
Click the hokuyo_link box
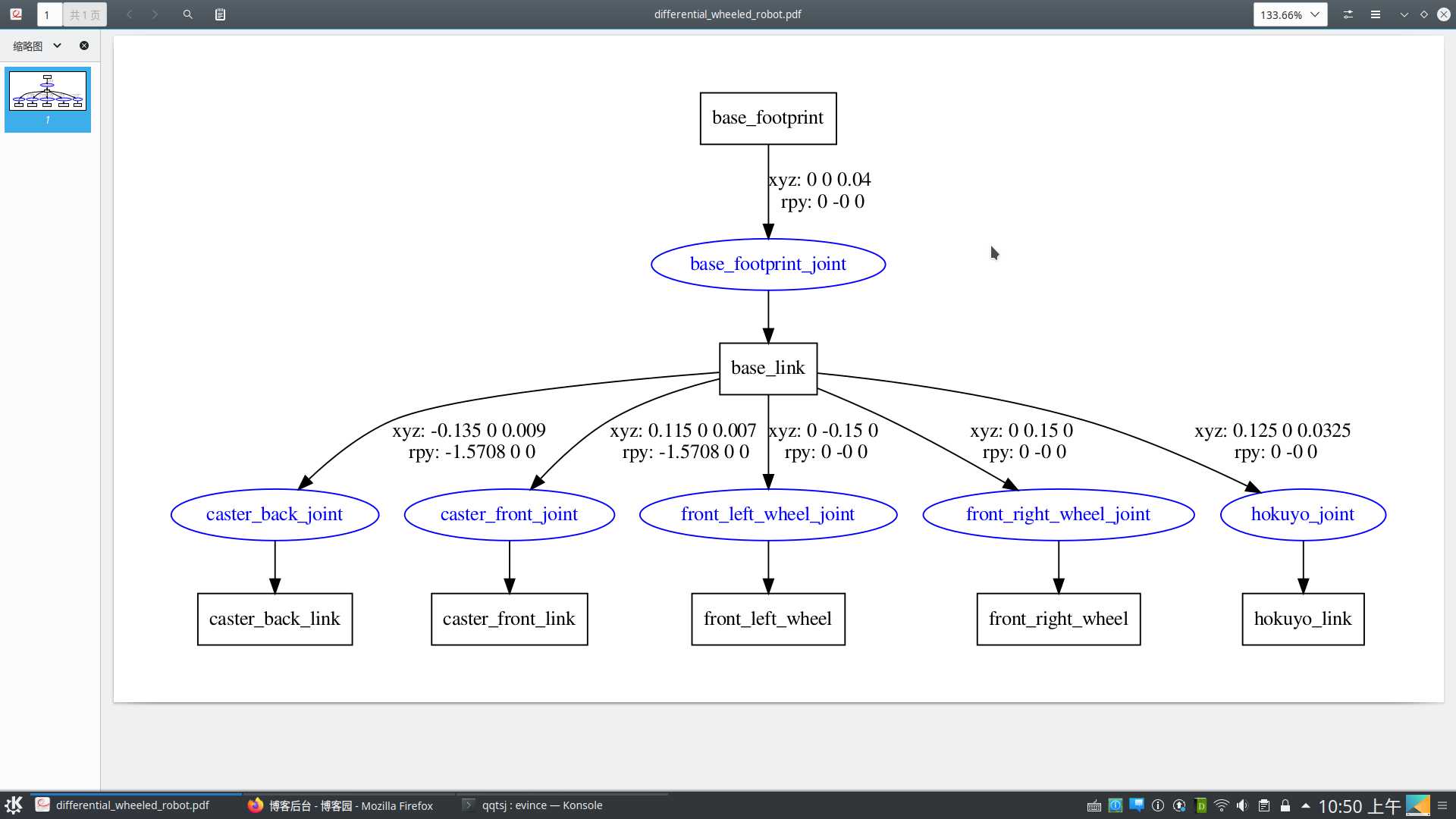(x=1303, y=619)
